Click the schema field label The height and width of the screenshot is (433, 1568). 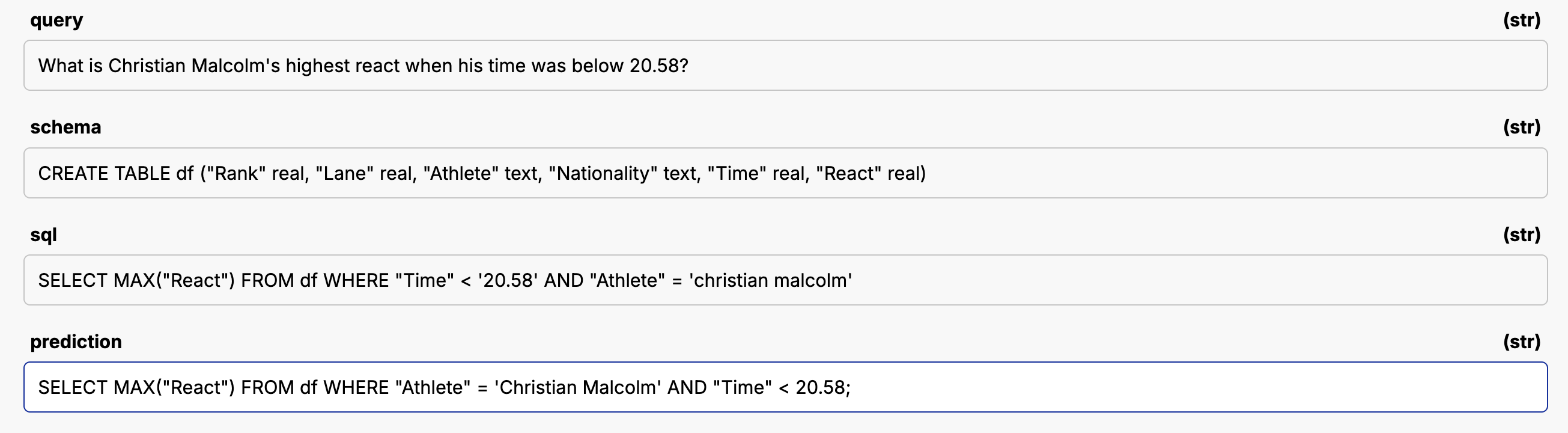click(65, 127)
